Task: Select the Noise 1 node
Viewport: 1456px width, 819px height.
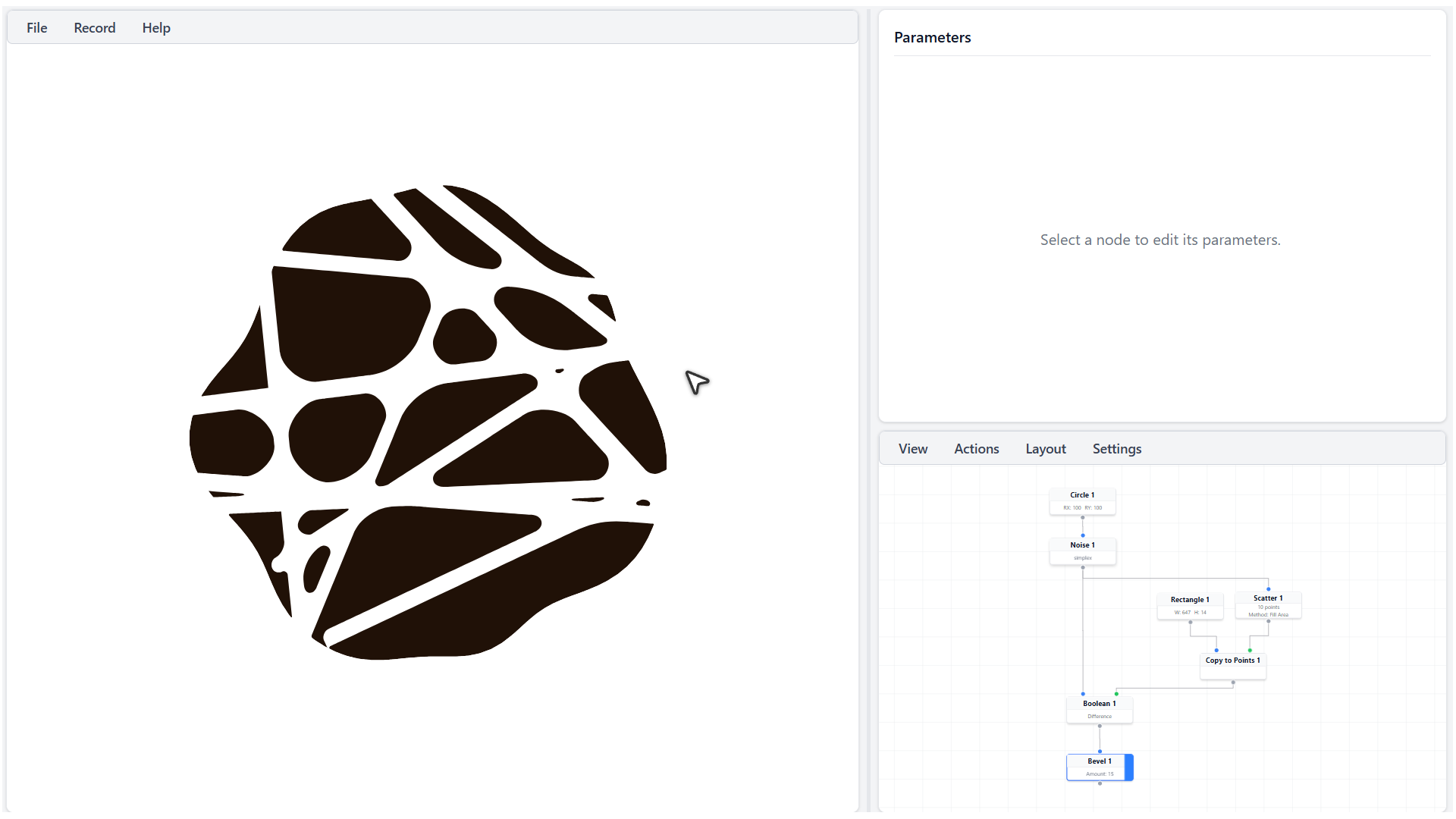Action: [x=1082, y=545]
